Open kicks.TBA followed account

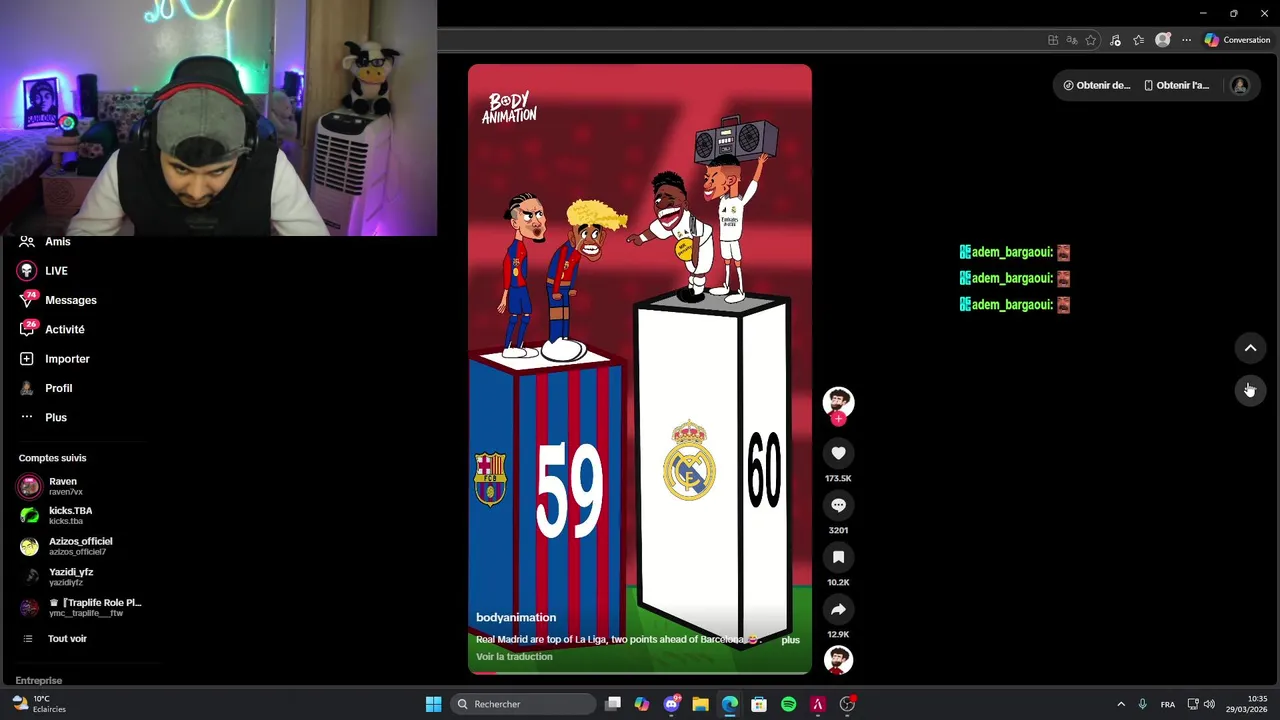[70, 515]
